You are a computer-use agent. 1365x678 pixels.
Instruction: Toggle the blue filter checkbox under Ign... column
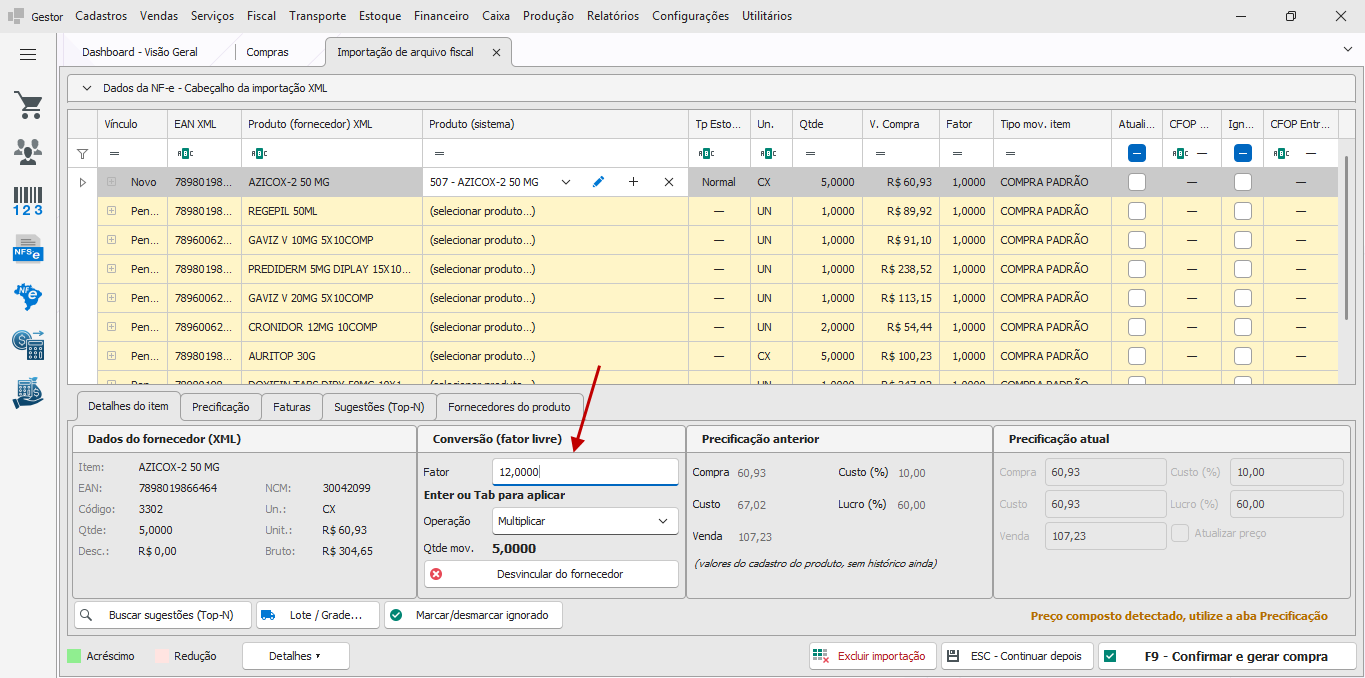click(1243, 154)
